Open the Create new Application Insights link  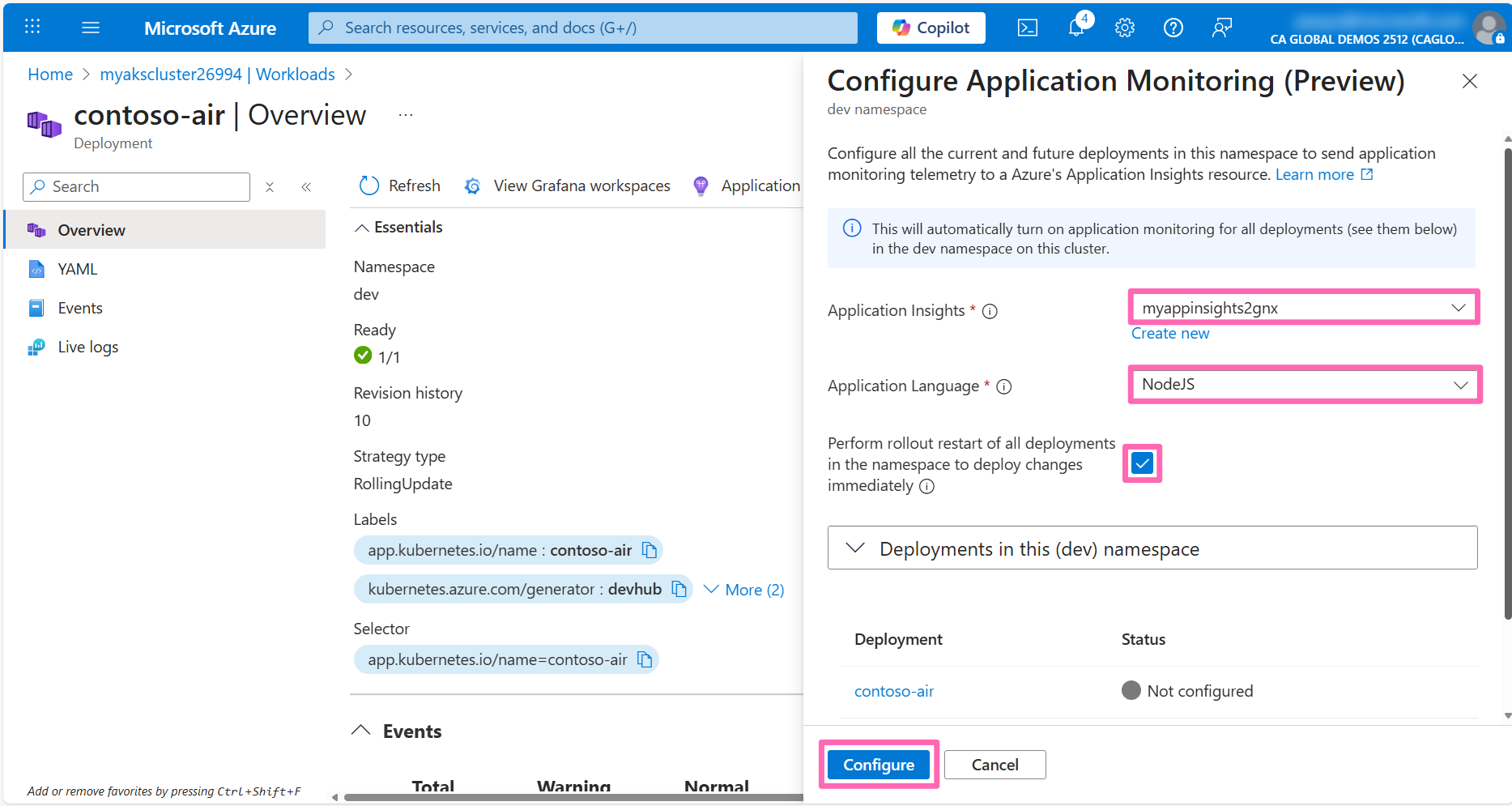(x=1169, y=332)
